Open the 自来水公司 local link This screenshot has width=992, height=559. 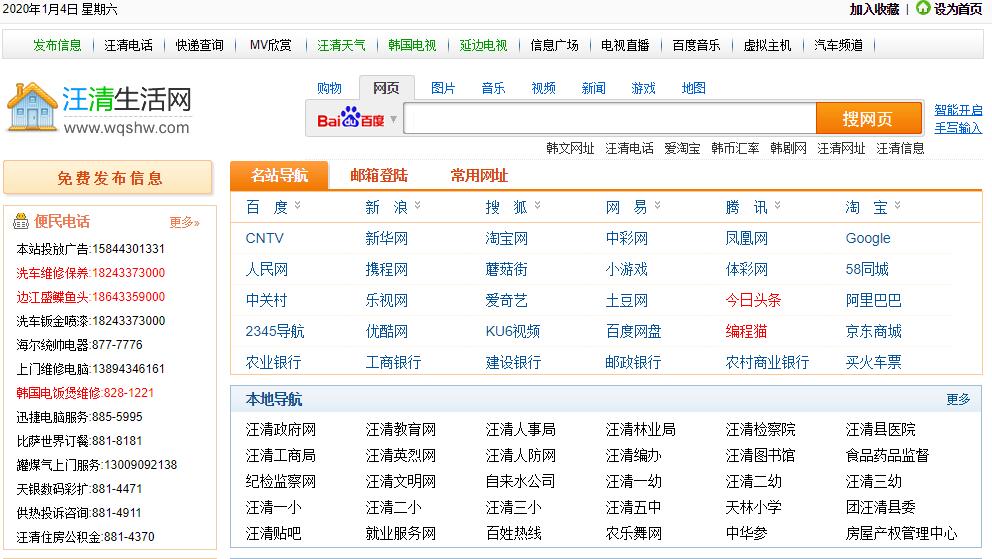(520, 481)
